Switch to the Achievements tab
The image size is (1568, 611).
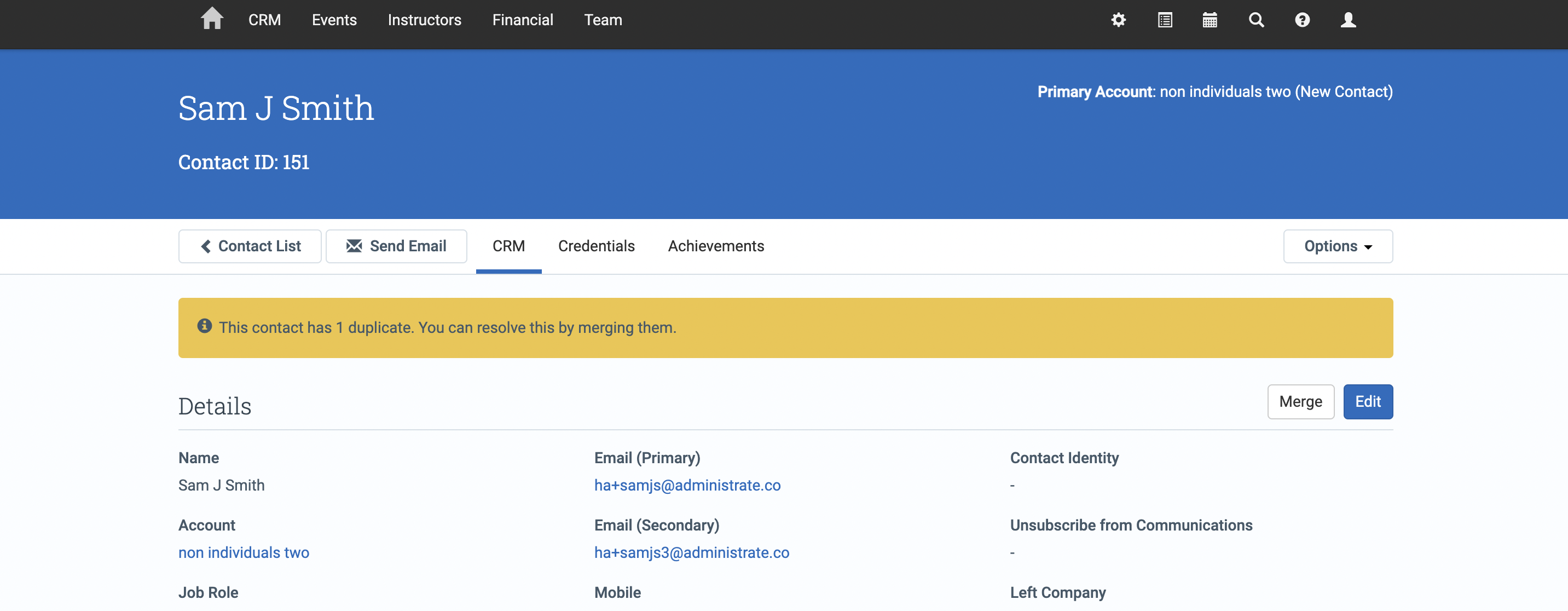pyautogui.click(x=716, y=246)
